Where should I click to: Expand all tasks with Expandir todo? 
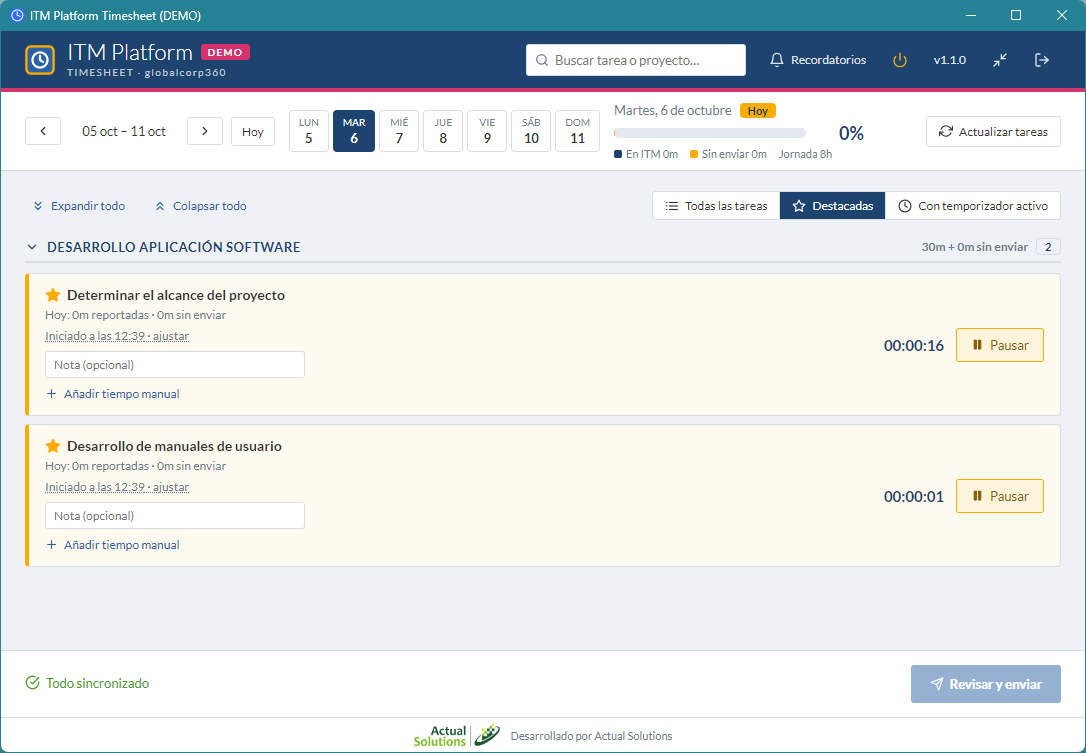tap(79, 206)
